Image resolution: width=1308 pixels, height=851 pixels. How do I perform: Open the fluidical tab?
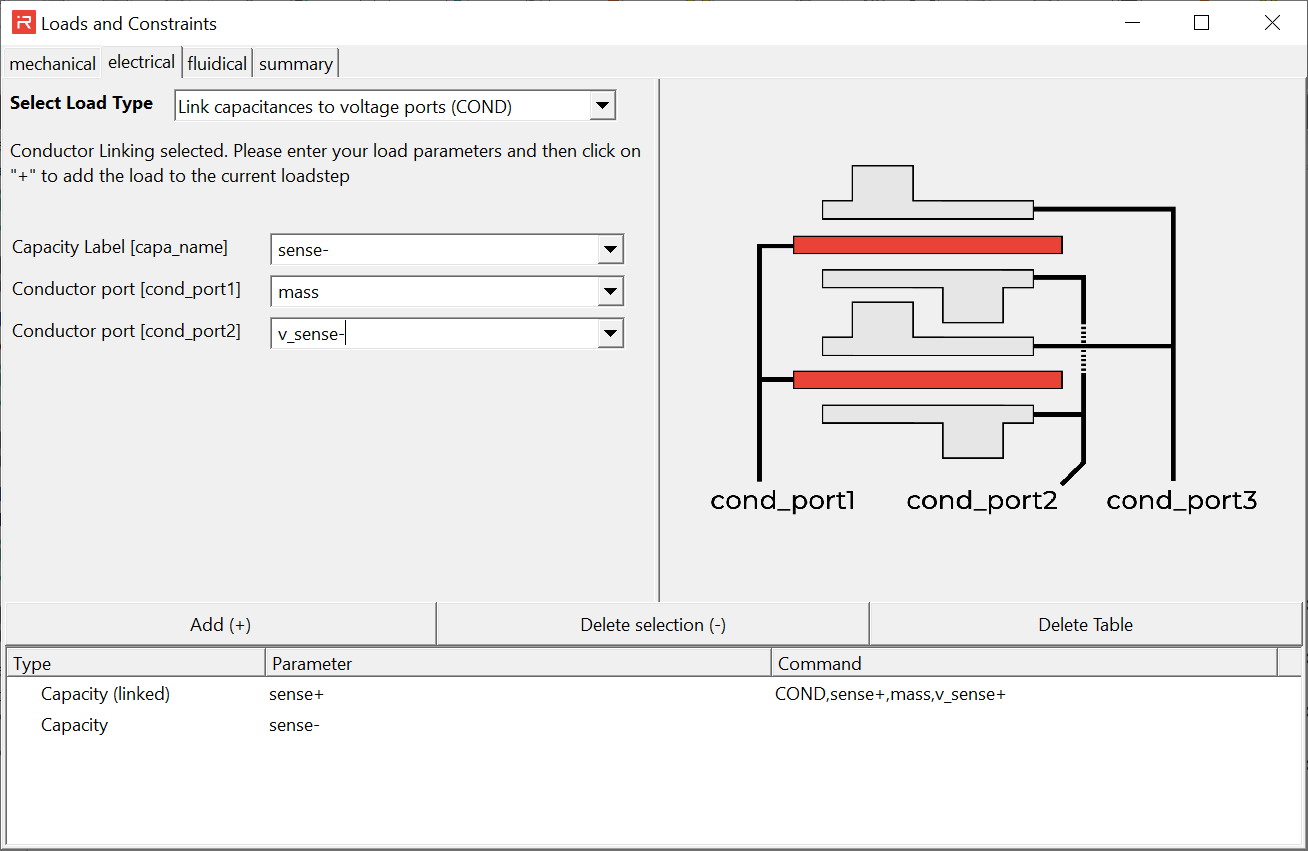pyautogui.click(x=217, y=64)
